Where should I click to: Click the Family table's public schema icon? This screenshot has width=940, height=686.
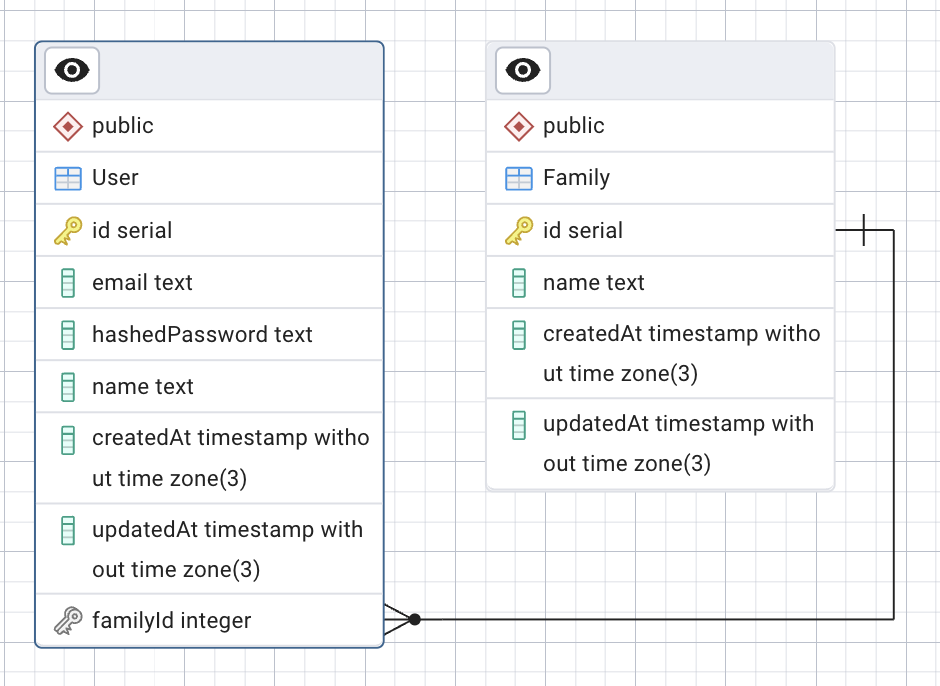[x=519, y=126]
